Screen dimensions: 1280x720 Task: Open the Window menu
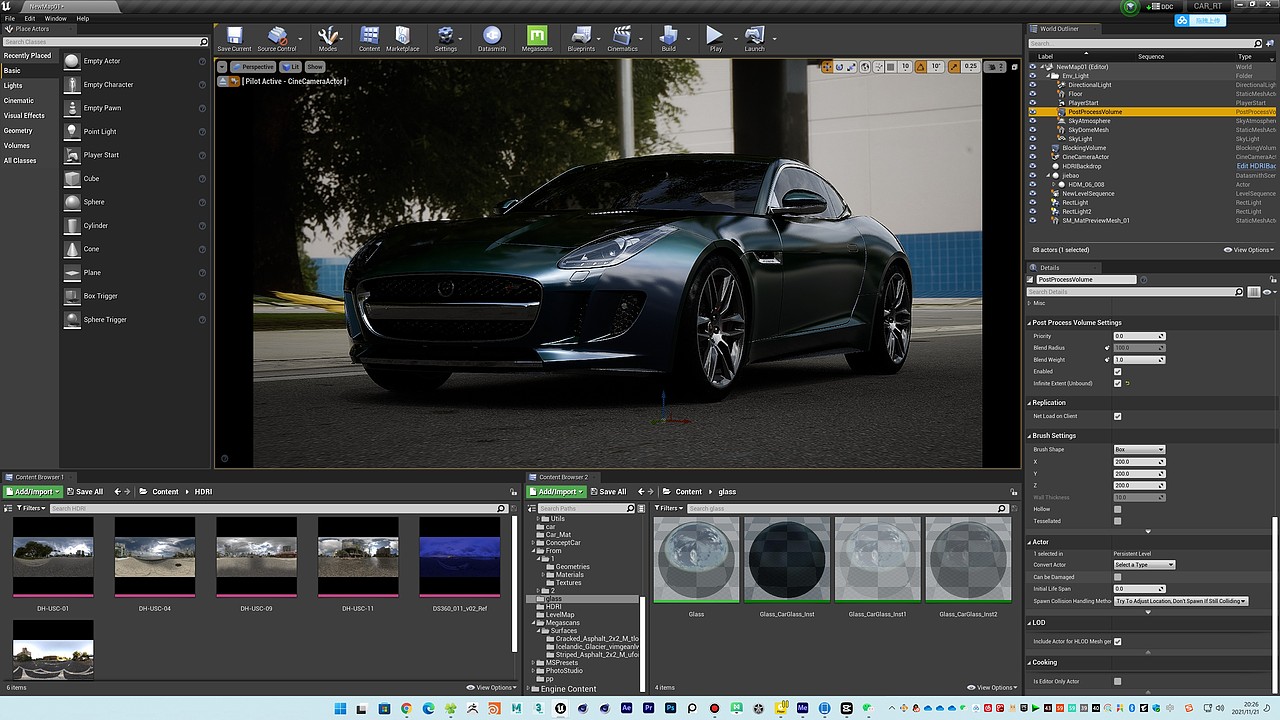(56, 18)
